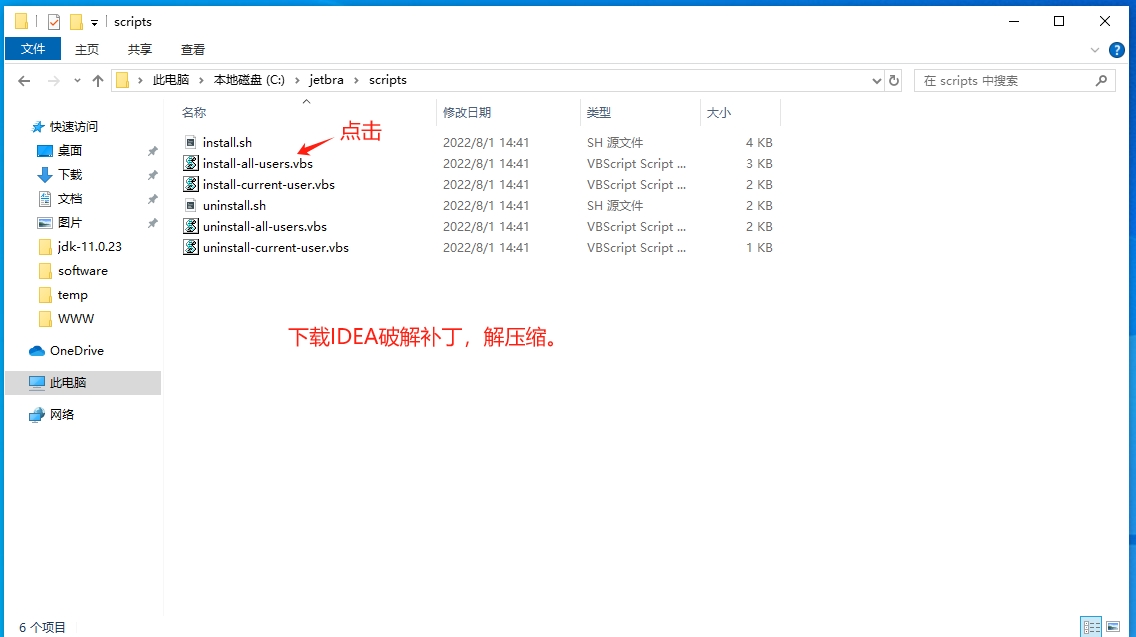Click the install-all-users.vbs script icon
The height and width of the screenshot is (637, 1136).
tap(191, 164)
